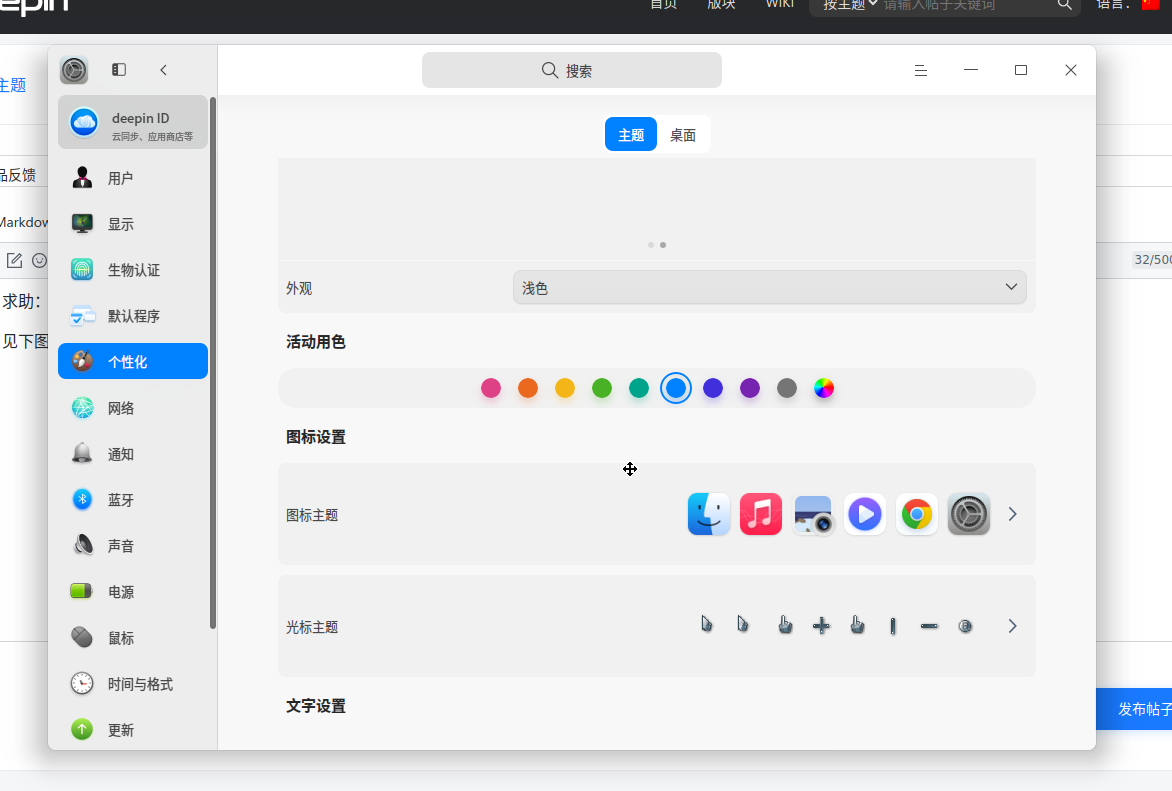
Task: Click the settings gear icon in 图标主题
Action: 969,514
